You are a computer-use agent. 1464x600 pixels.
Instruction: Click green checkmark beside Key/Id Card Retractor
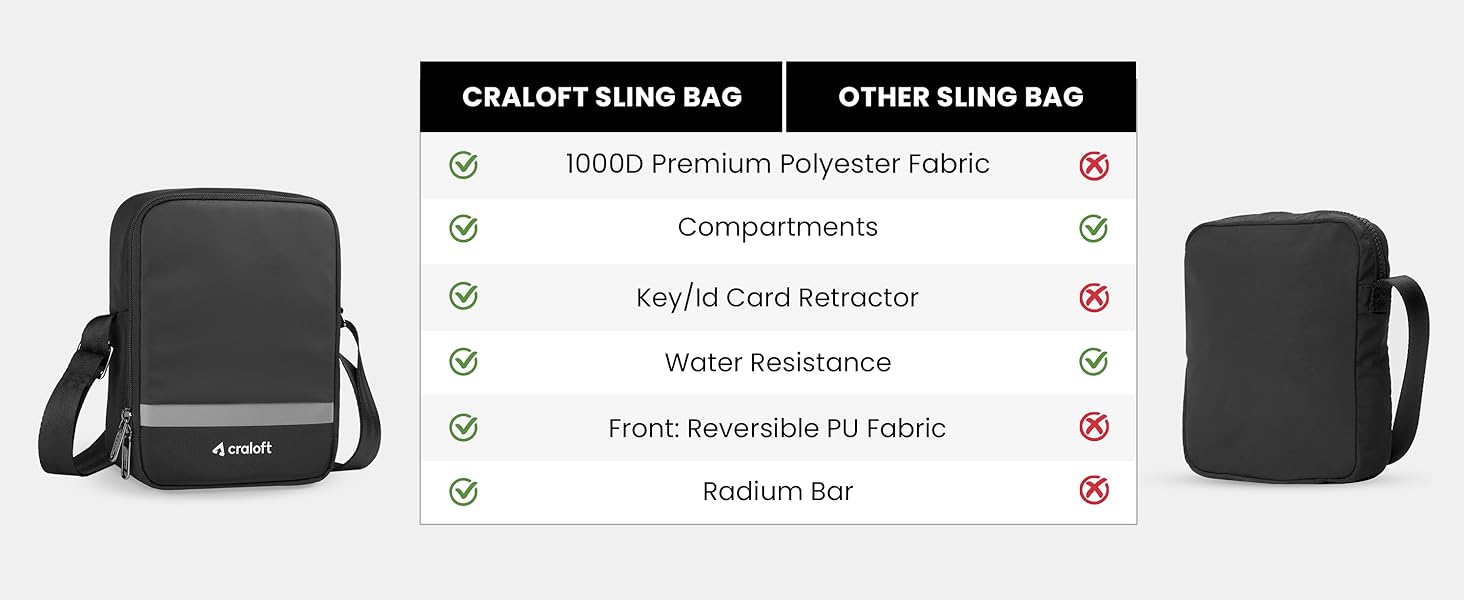[x=463, y=297]
